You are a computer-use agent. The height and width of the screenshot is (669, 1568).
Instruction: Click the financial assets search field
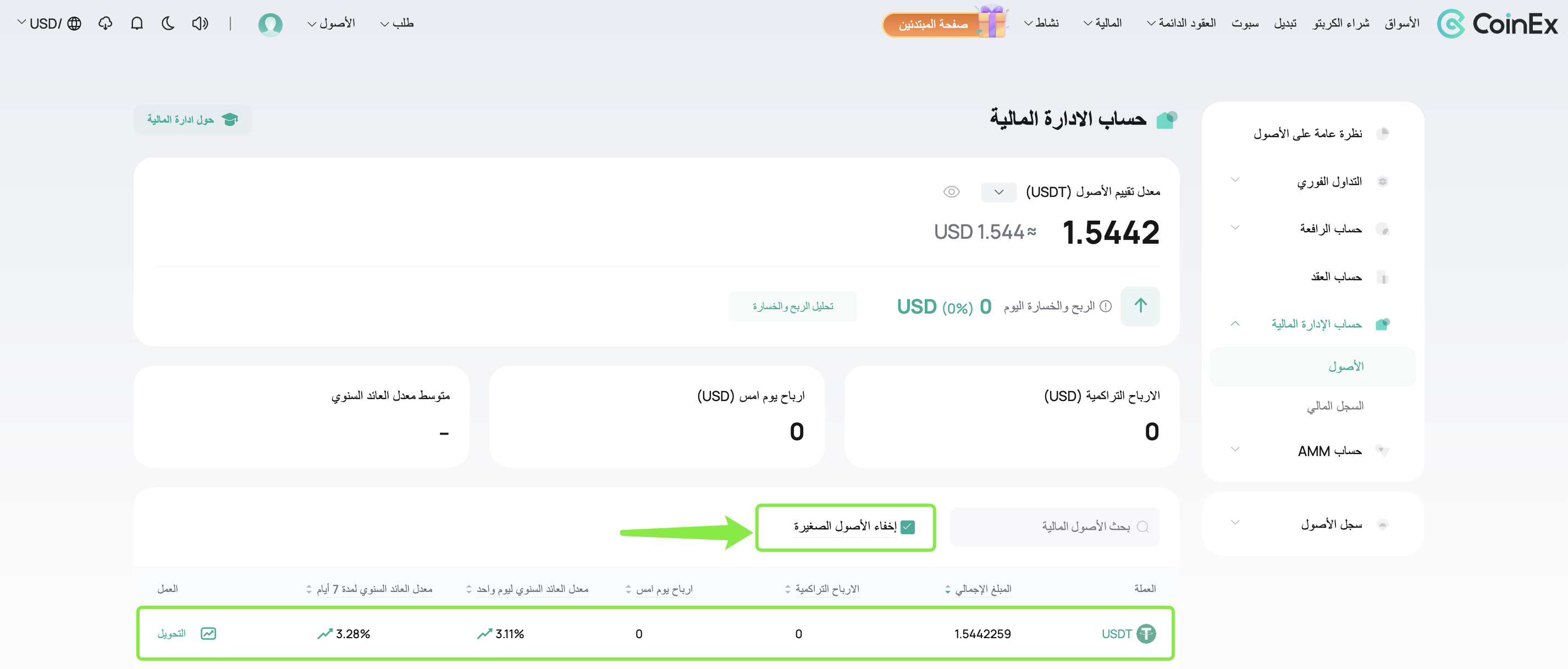point(1054,527)
